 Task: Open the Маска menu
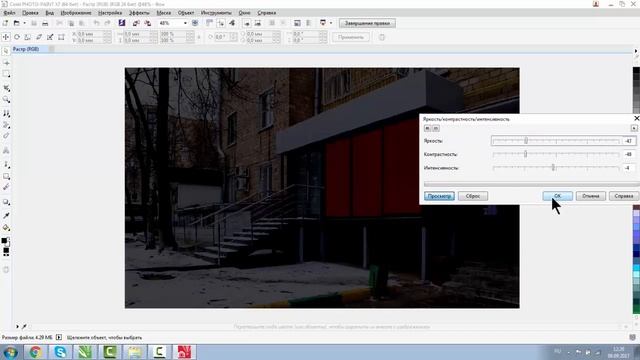tap(164, 13)
